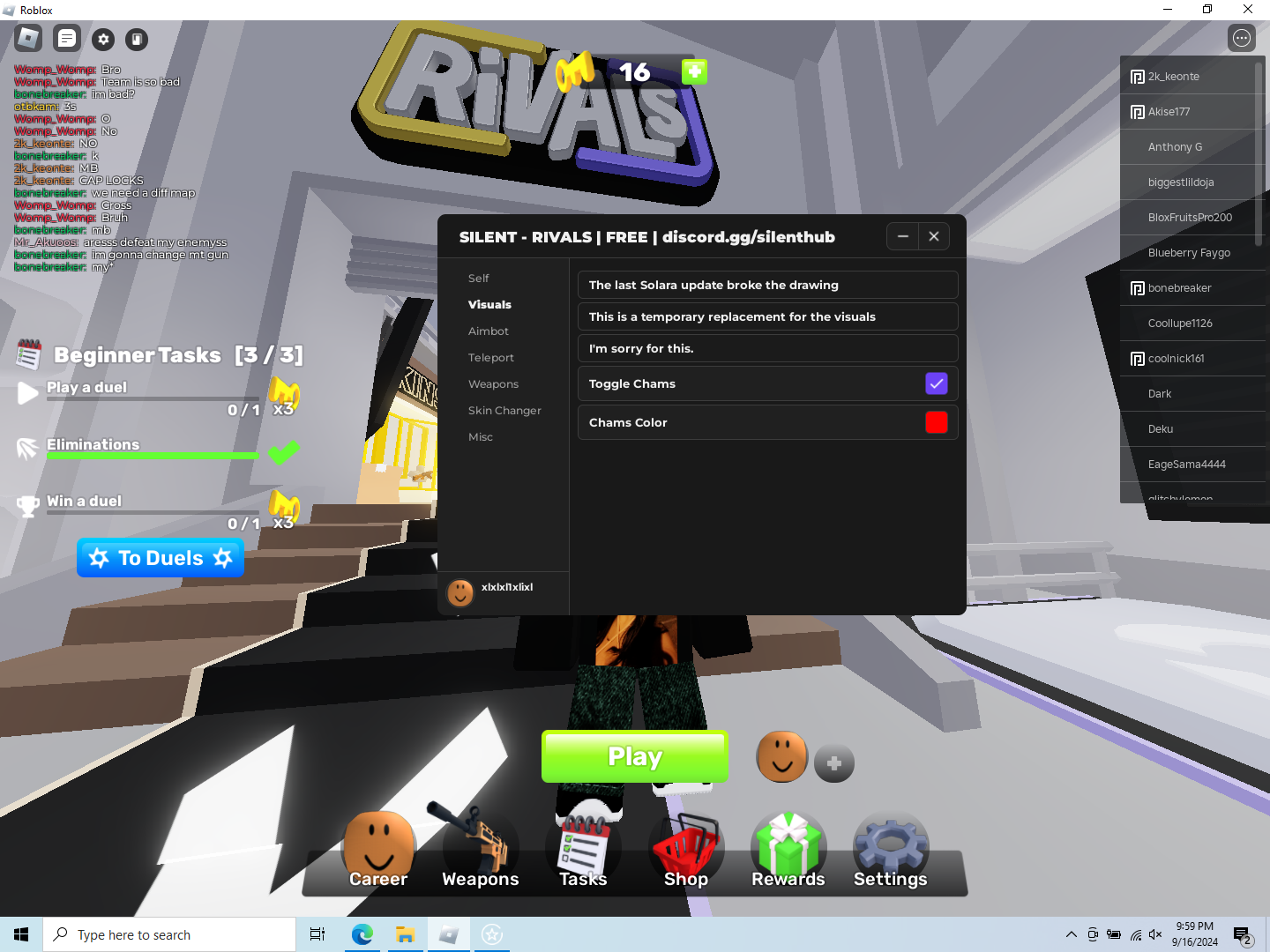This screenshot has width=1270, height=952.
Task: Open the three-dots menu above the player list
Action: 1242,38
